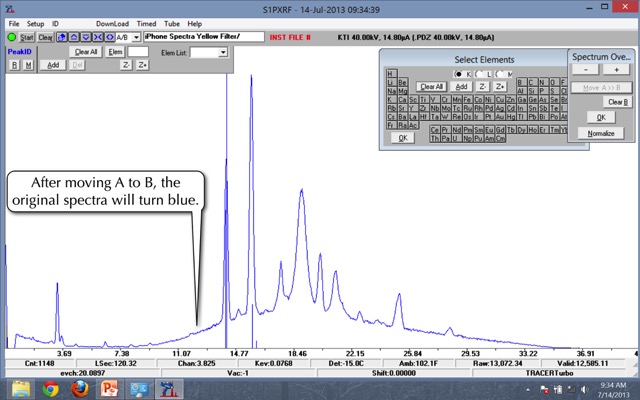Screen dimensions: 640x400
Task: Select the M line radio button
Action: pos(500,74)
